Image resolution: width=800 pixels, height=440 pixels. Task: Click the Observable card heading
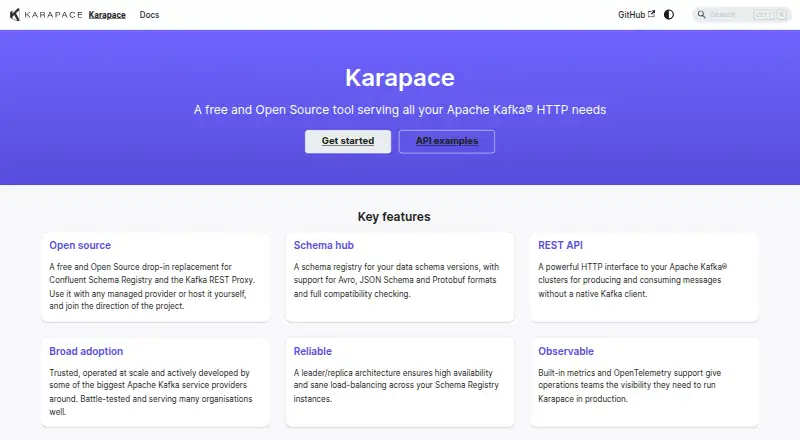click(566, 351)
